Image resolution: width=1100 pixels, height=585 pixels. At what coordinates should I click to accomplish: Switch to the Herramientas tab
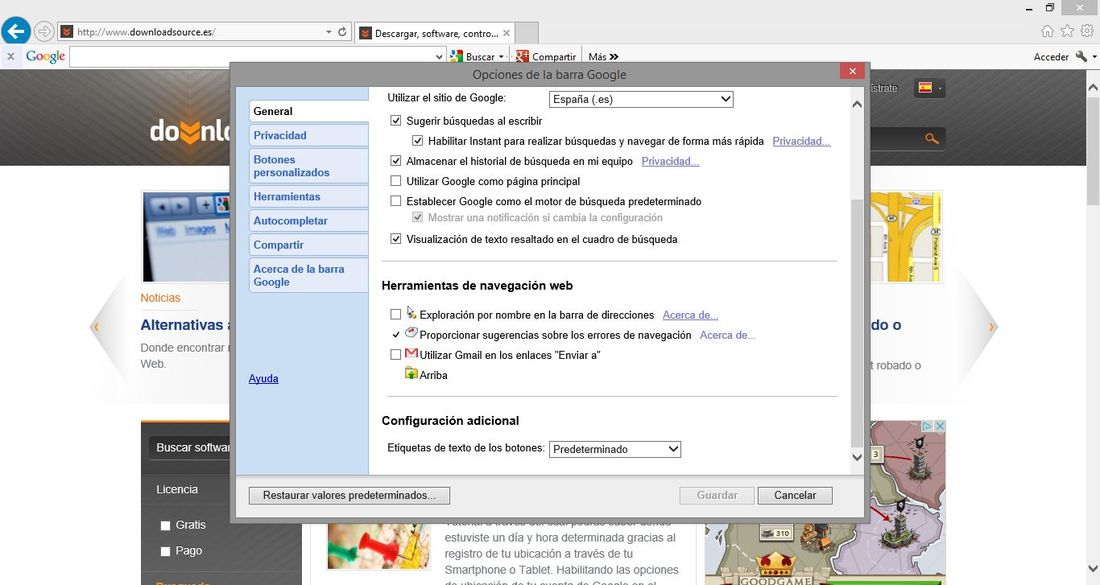coord(309,196)
